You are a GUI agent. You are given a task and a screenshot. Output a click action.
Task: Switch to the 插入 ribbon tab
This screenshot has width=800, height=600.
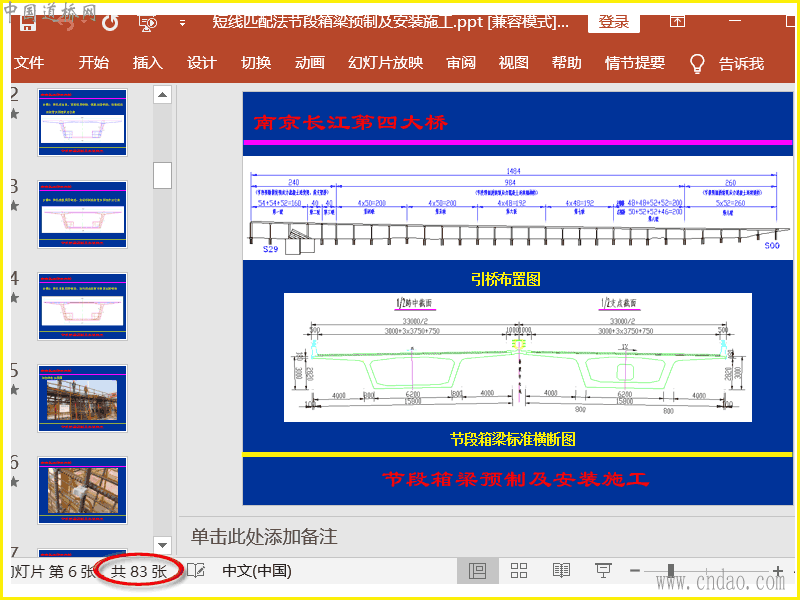click(x=148, y=62)
